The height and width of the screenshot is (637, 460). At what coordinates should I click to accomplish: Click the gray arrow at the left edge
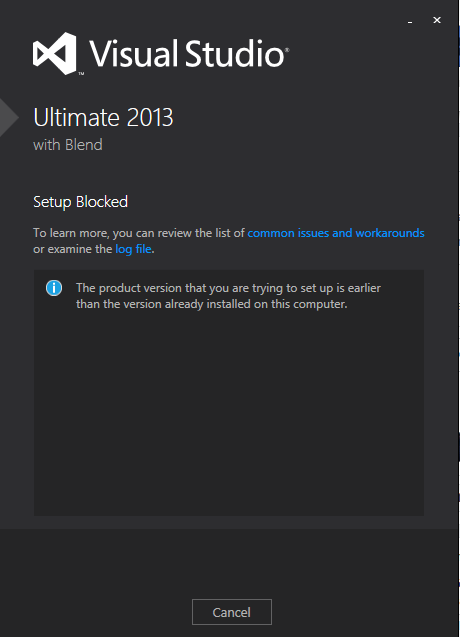click(9, 118)
